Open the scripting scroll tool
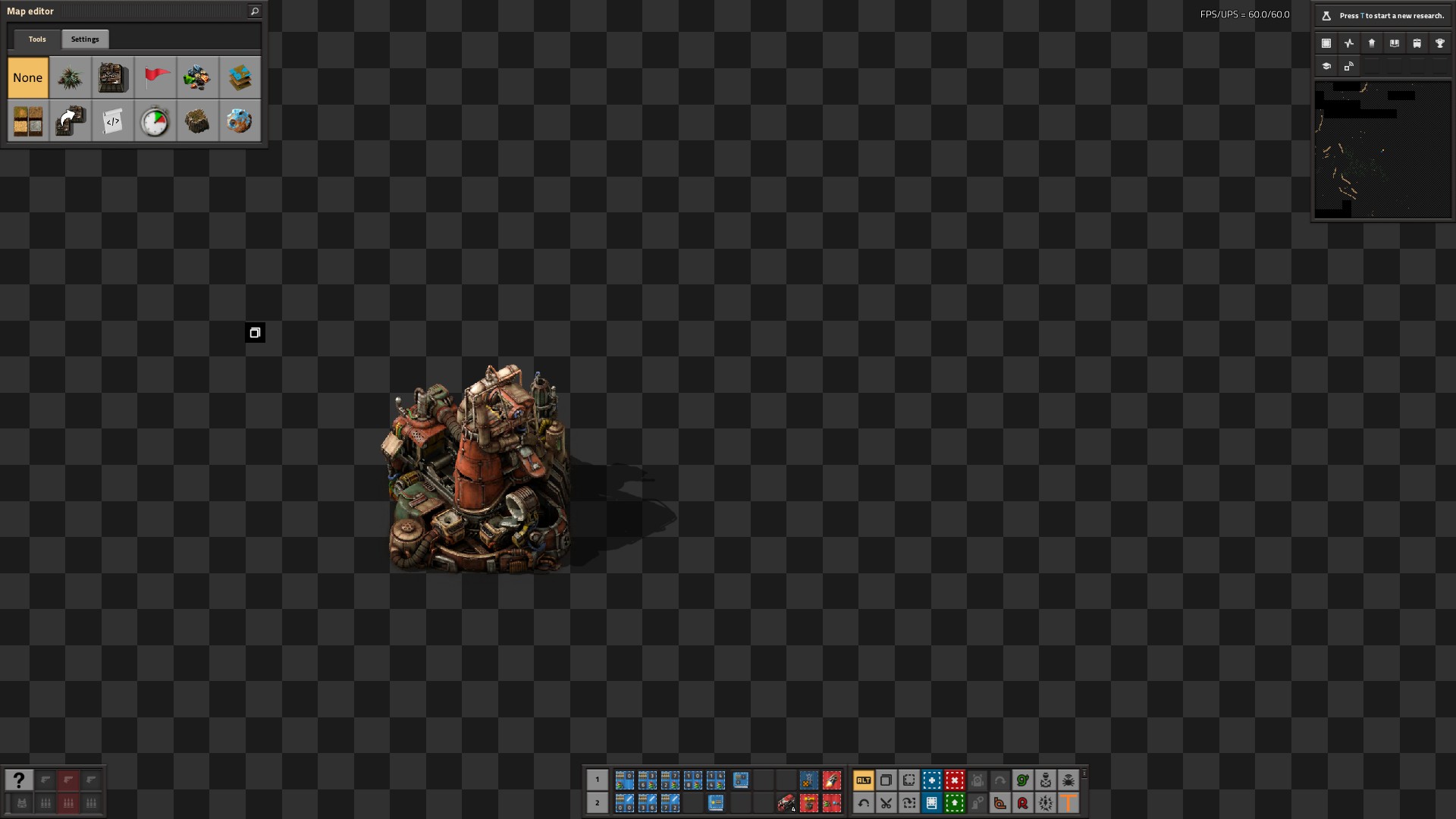This screenshot has width=1456, height=819. (x=113, y=121)
